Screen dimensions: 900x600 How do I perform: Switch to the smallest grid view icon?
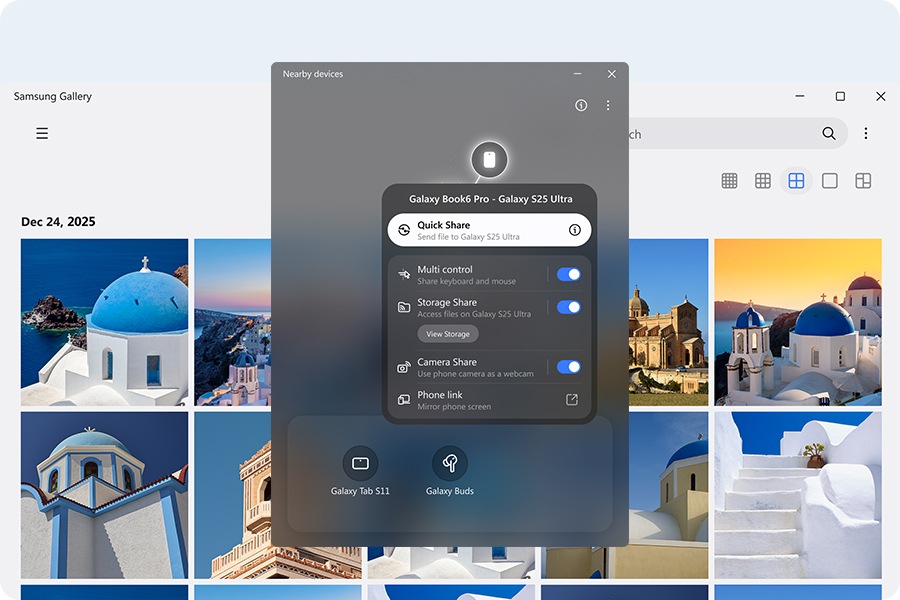(x=730, y=181)
